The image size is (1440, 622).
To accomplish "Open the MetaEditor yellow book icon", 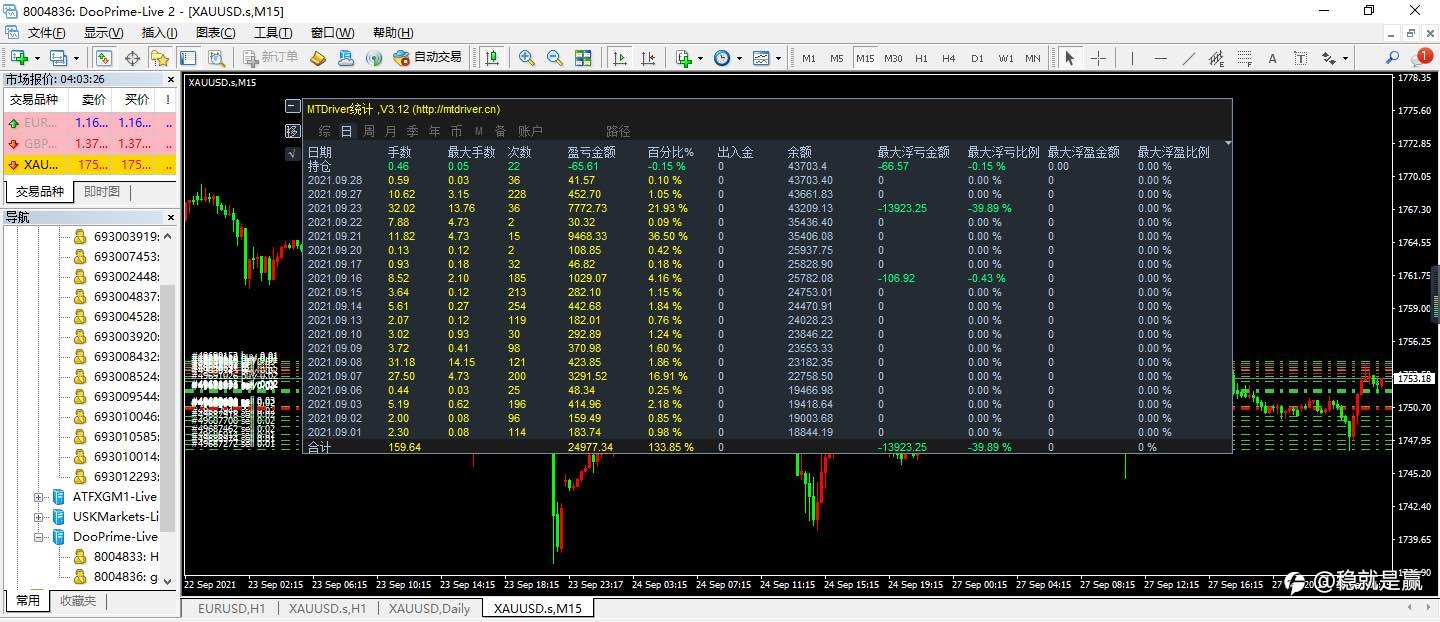I will click(318, 58).
